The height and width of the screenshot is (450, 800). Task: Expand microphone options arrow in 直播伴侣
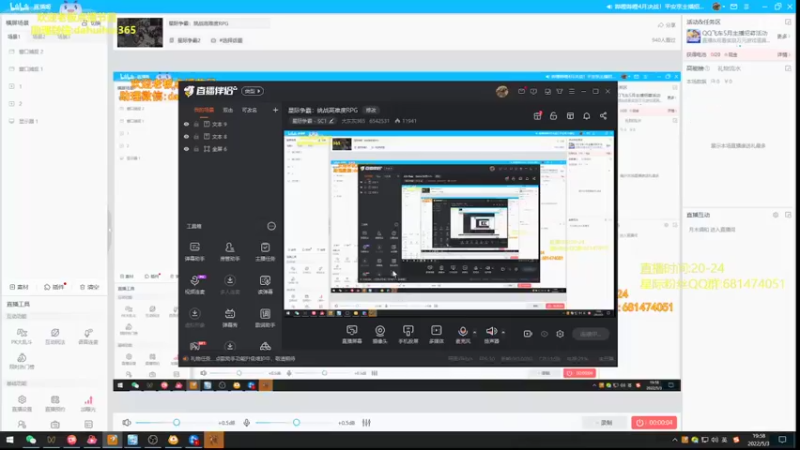pos(474,332)
